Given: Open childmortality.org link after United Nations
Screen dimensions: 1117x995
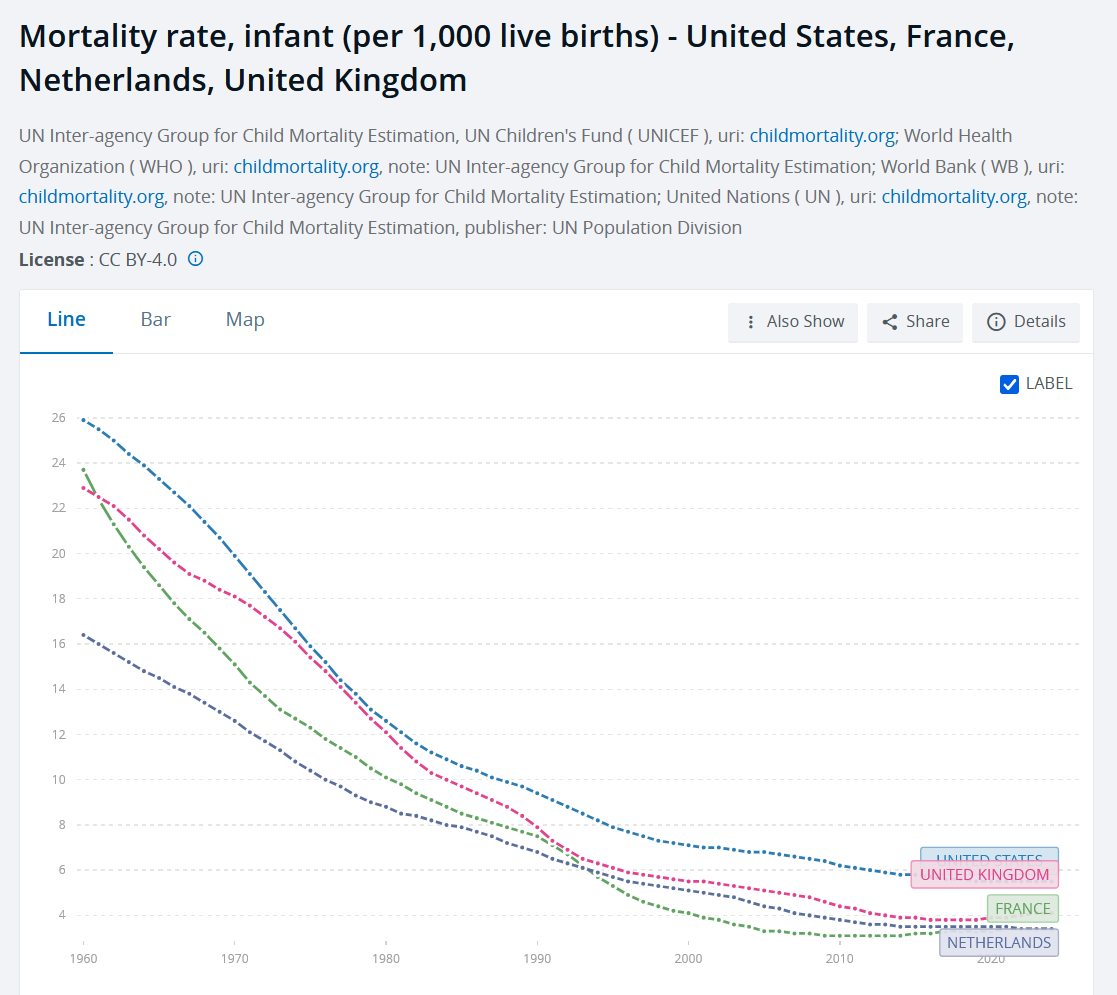Looking at the screenshot, I should coord(955,197).
